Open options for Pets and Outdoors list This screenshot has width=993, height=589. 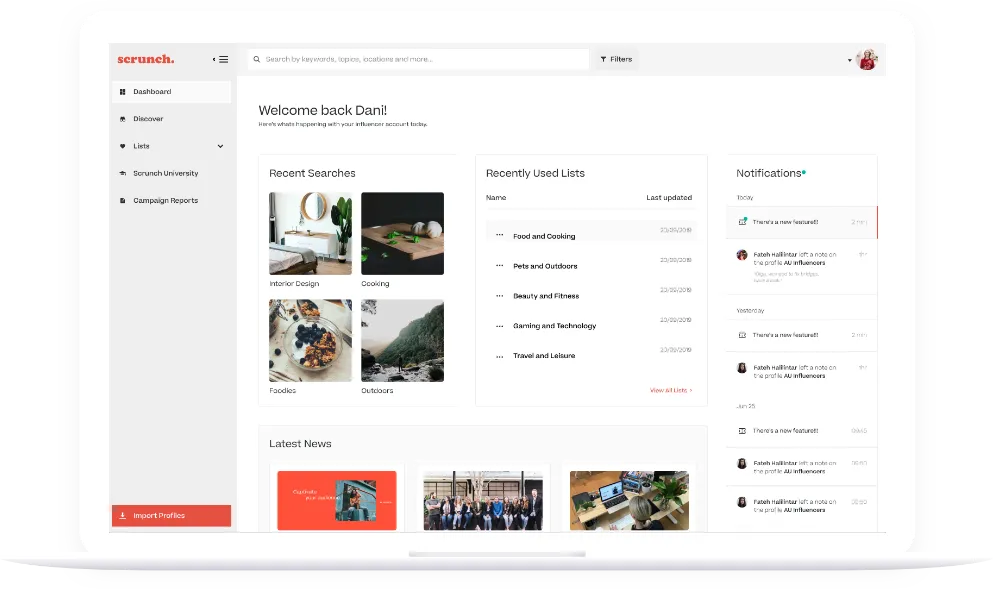pos(500,265)
